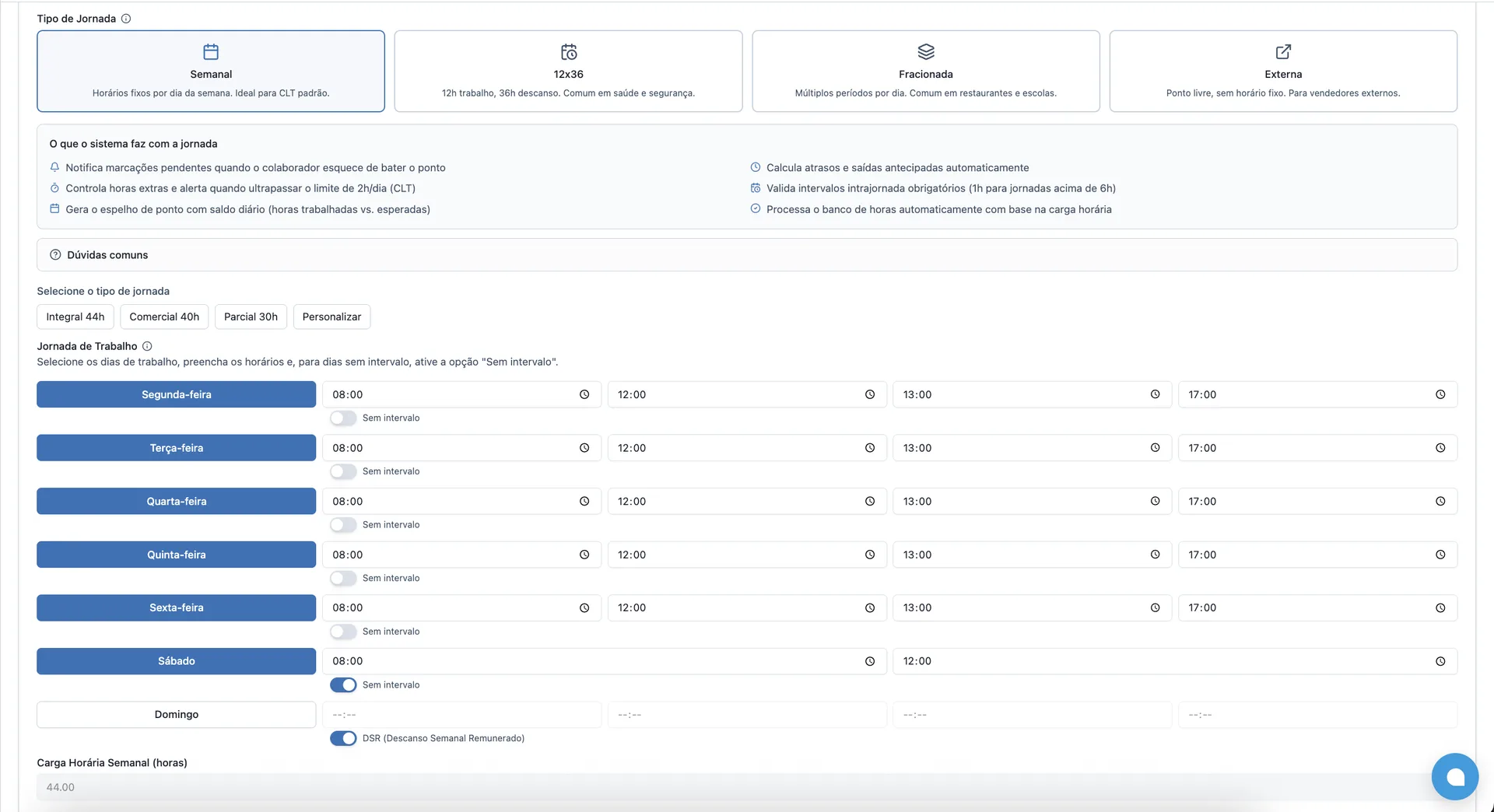Screen dimensions: 1494x812
Task: Select the 12x36 jornada type card
Action: 568,72
